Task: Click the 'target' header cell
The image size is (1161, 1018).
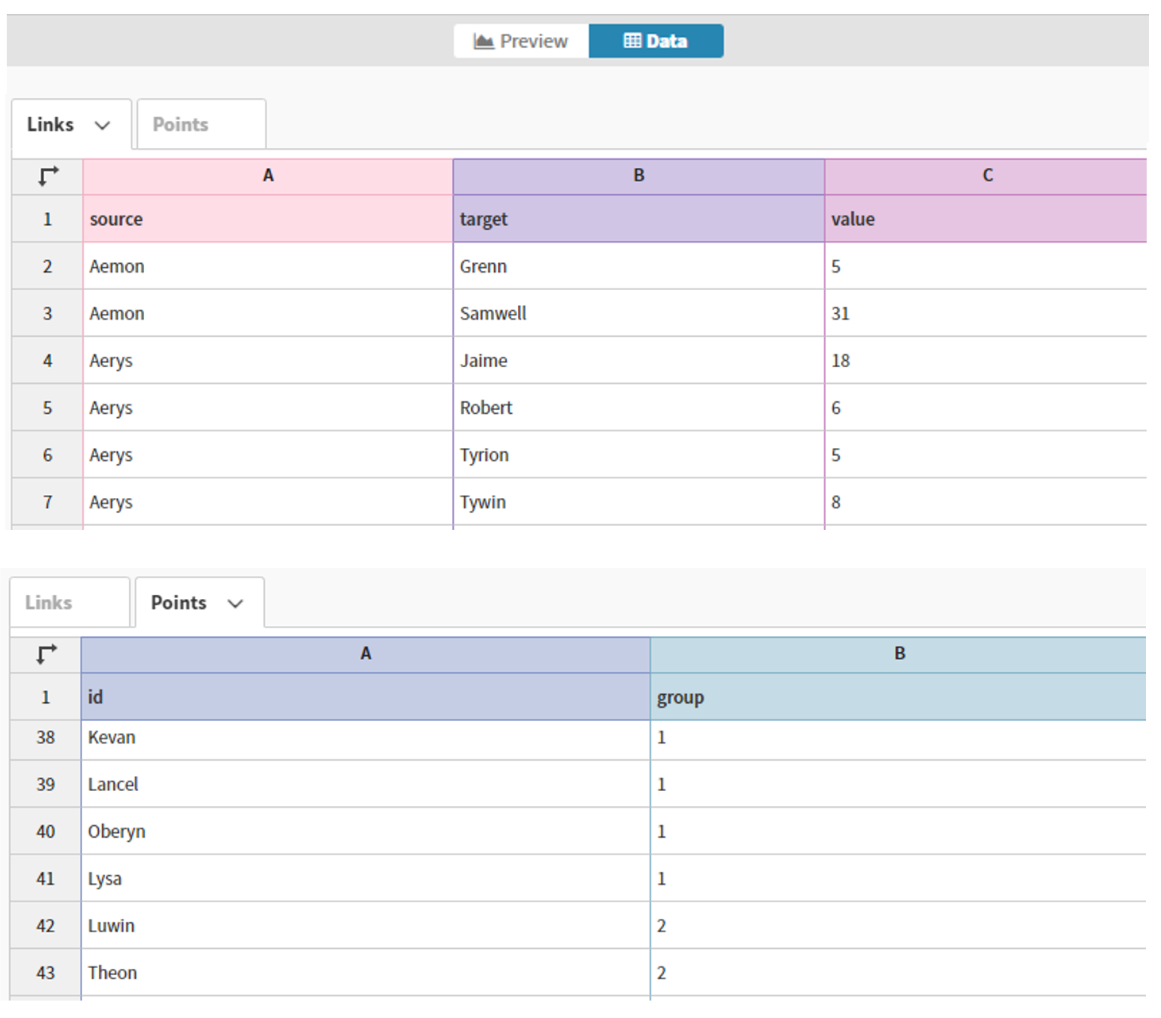Action: (639, 219)
